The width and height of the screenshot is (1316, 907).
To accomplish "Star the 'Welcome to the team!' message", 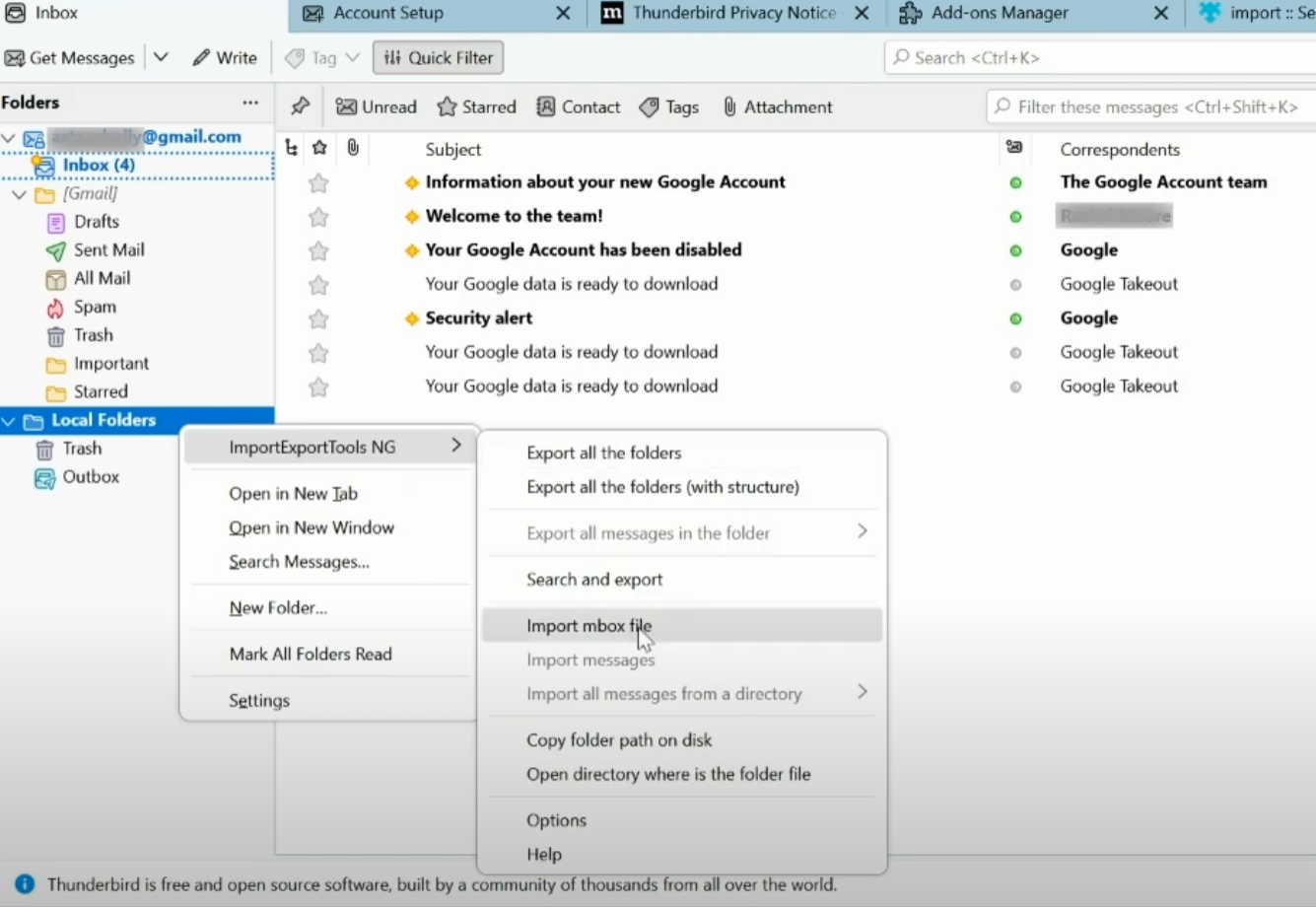I will (x=318, y=217).
